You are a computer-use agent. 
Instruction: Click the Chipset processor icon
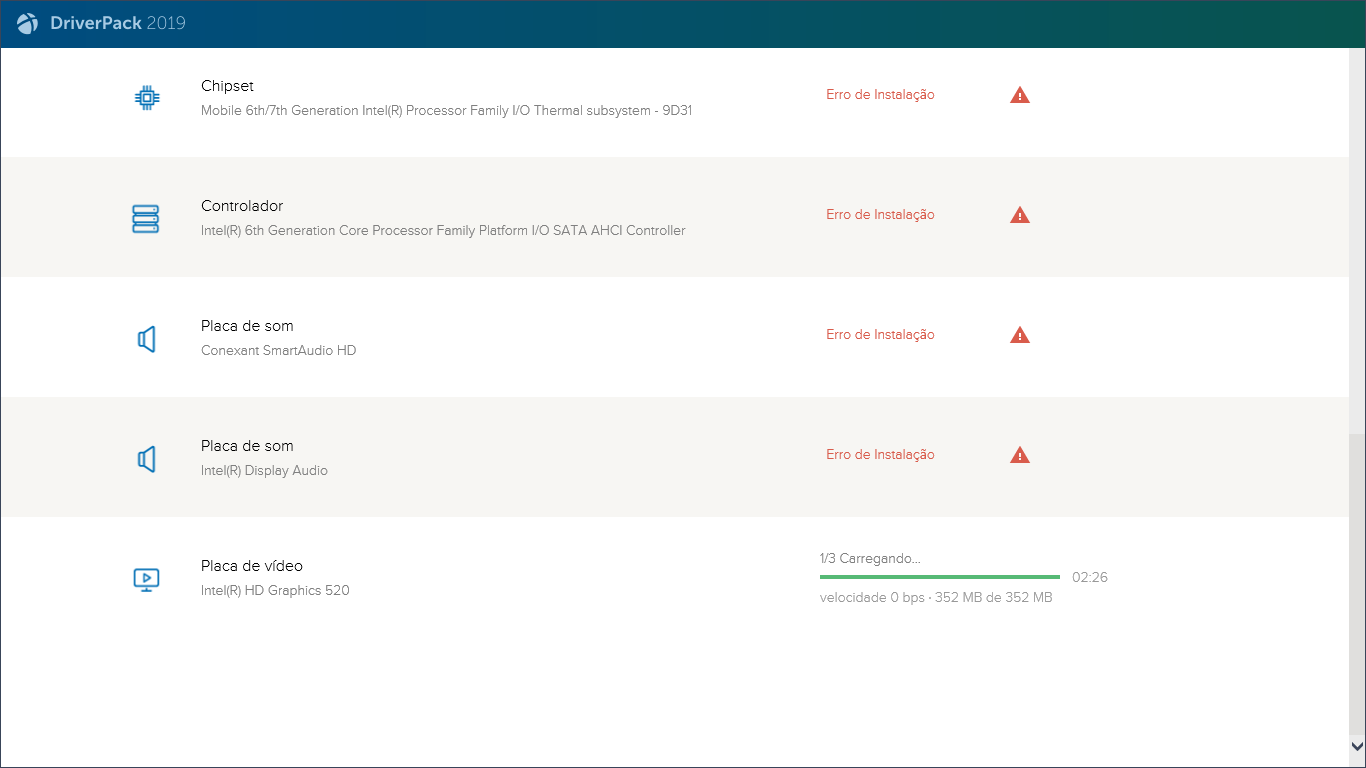coord(146,97)
